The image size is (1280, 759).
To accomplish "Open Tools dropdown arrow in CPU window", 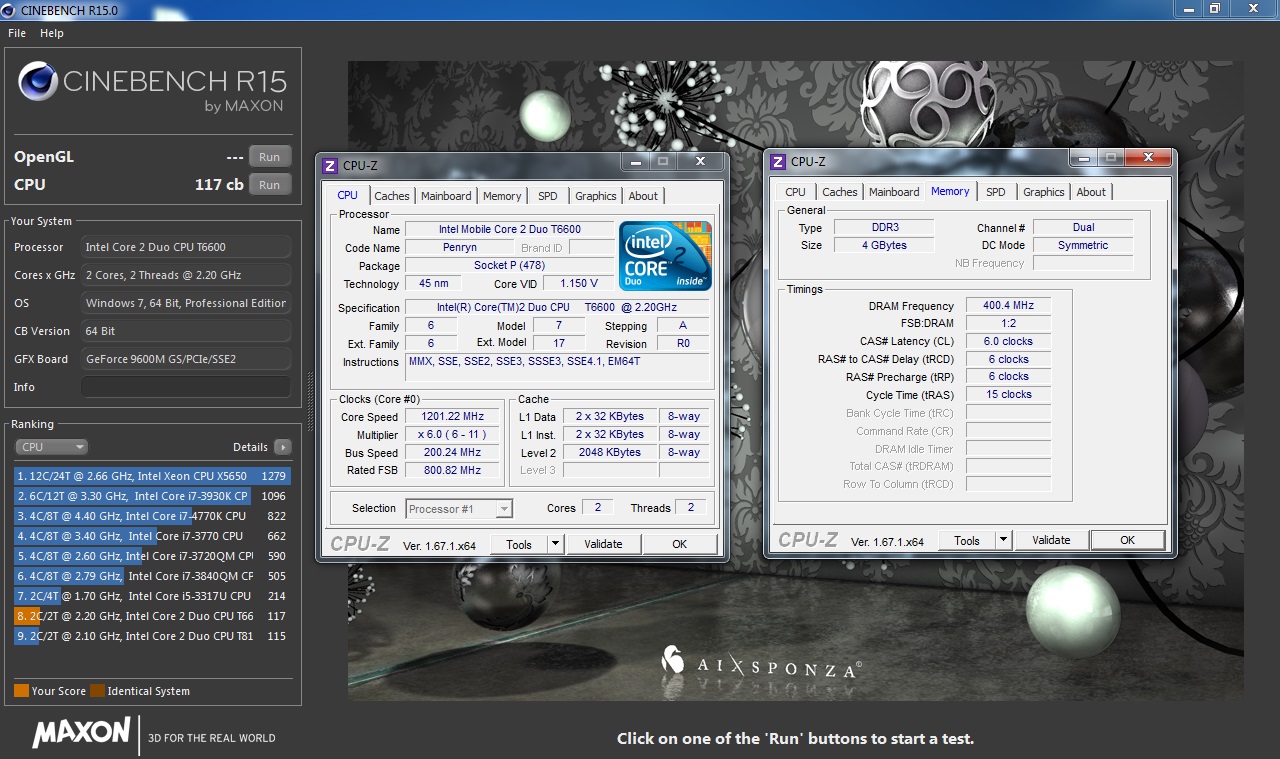I will tap(555, 544).
